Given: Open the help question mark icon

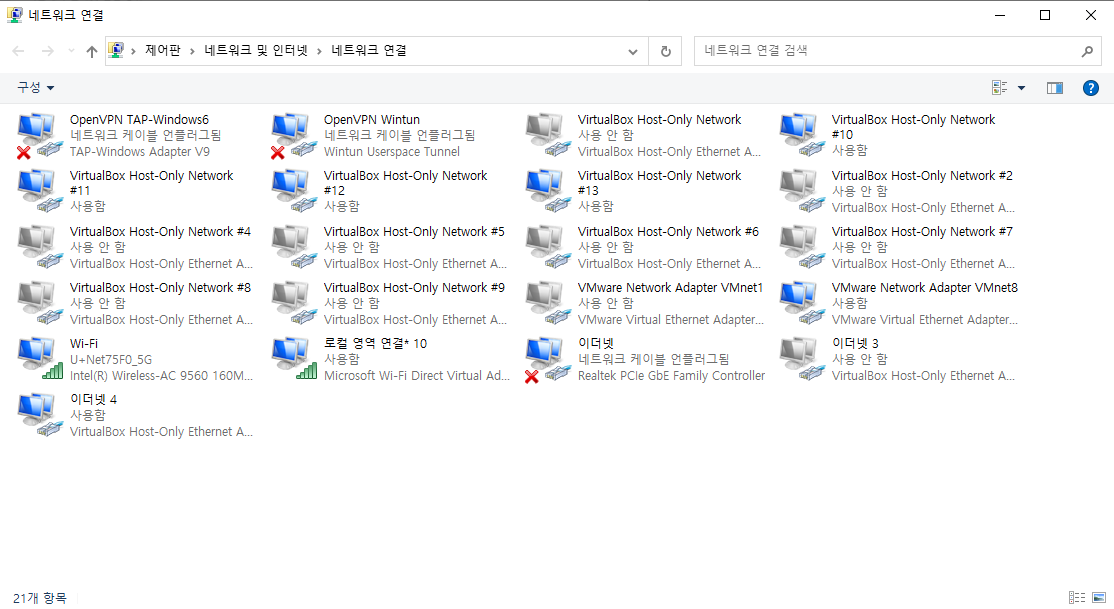Looking at the screenshot, I should (x=1091, y=88).
